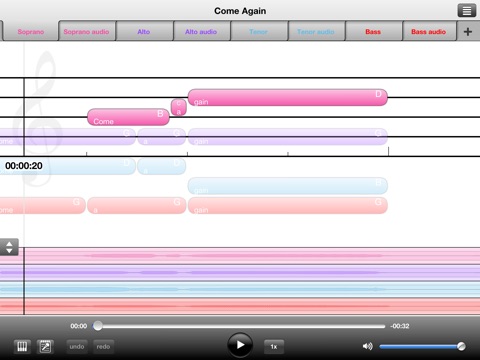Switch to the Alto audio tab
This screenshot has width=480, height=360.
(x=201, y=31)
